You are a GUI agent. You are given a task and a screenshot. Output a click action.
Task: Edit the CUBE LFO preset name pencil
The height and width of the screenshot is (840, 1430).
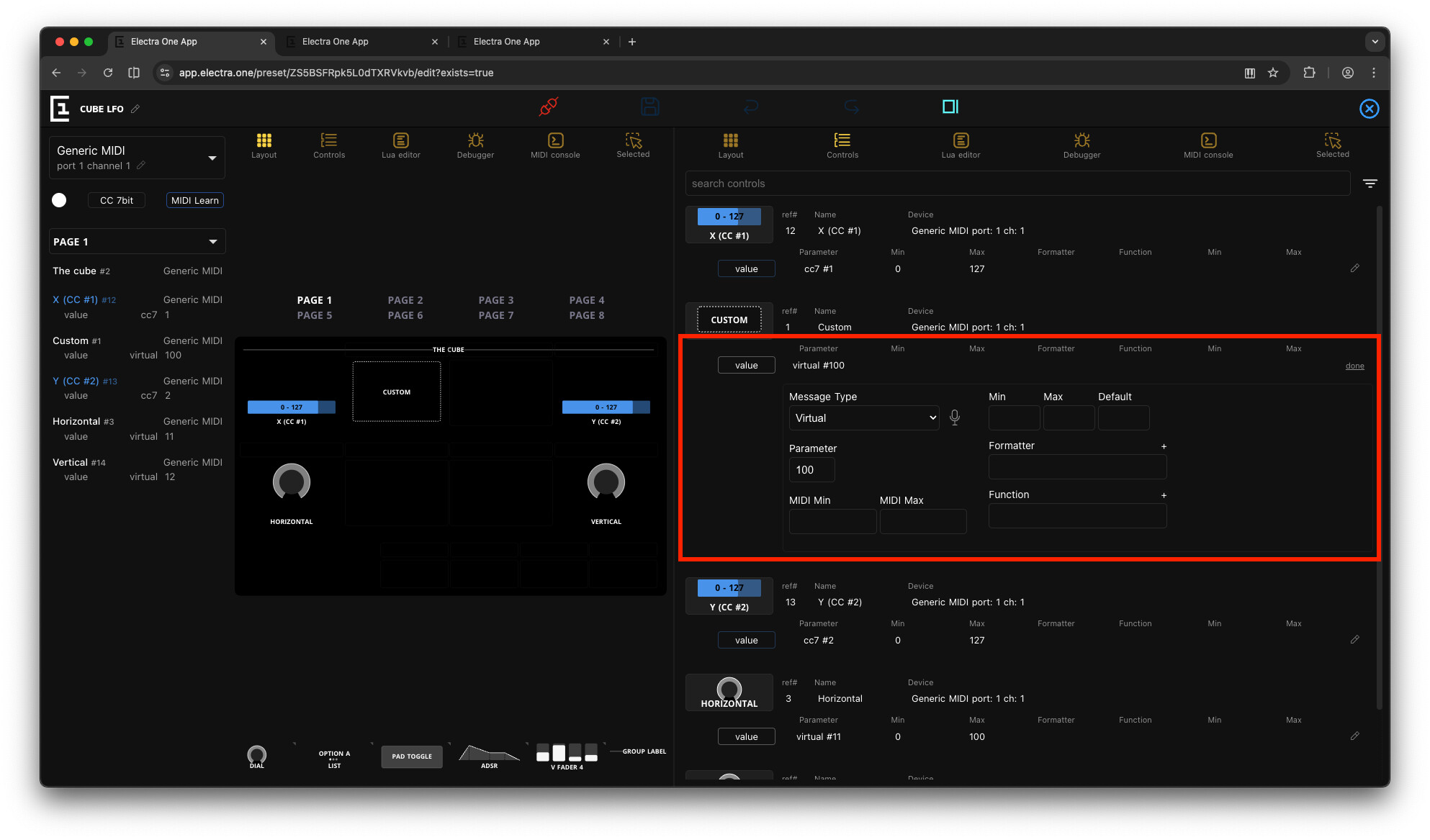[135, 109]
